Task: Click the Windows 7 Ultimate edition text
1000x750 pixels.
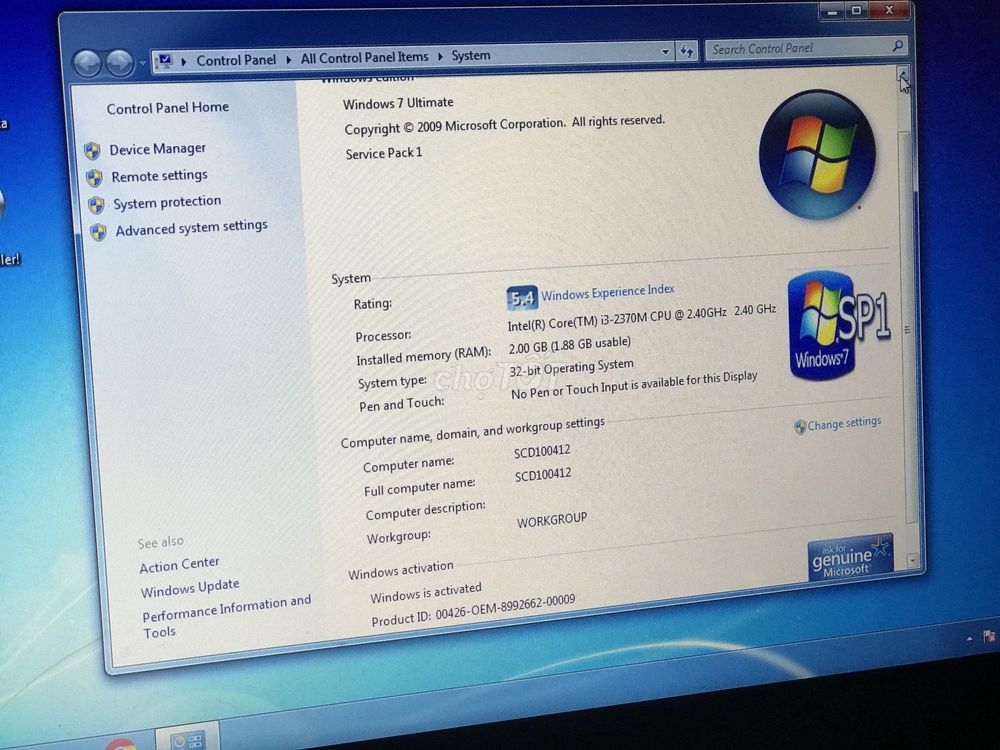Action: [x=398, y=103]
